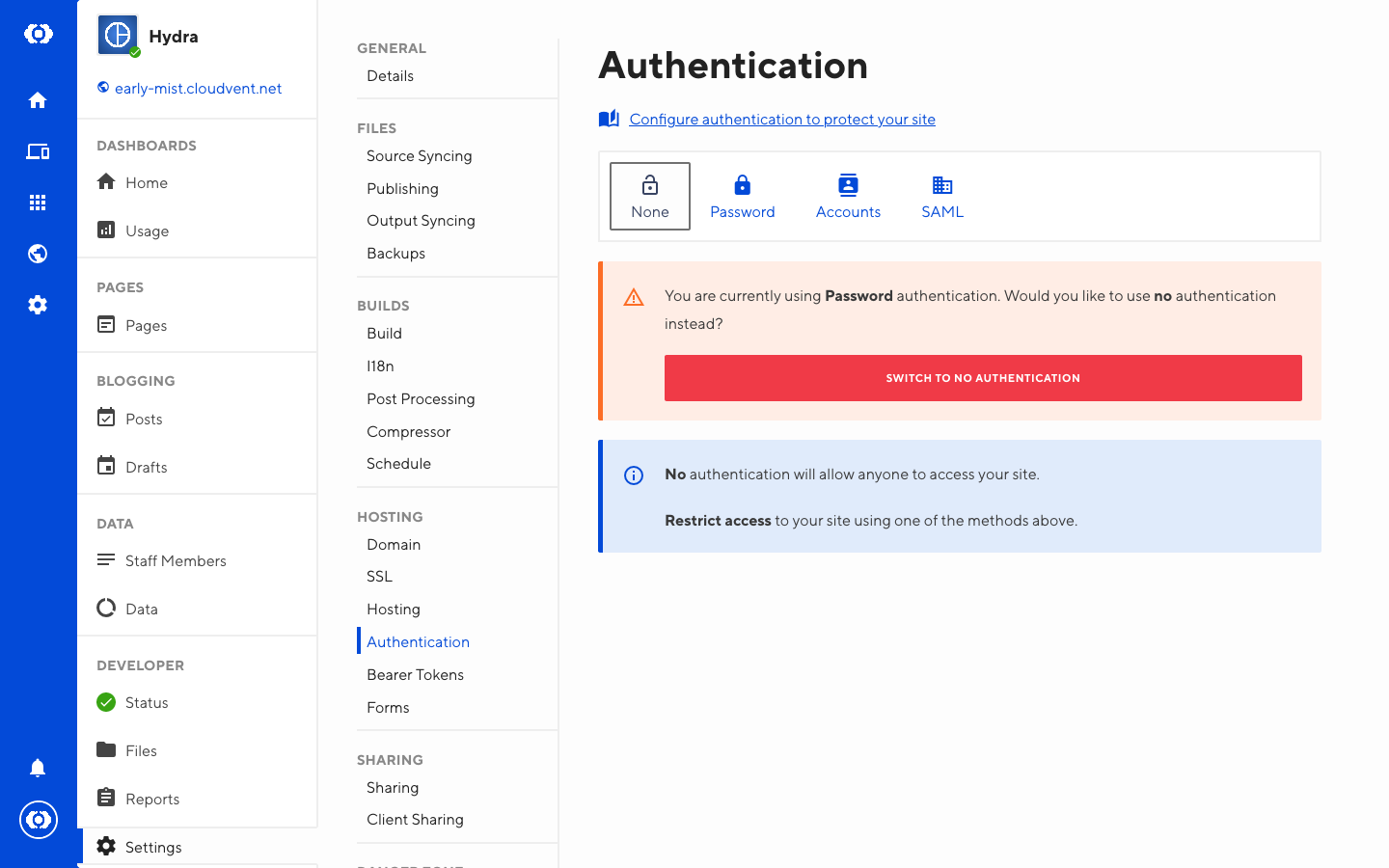Image resolution: width=1389 pixels, height=868 pixels.
Task: Open the Usage dashboard
Action: point(147,231)
